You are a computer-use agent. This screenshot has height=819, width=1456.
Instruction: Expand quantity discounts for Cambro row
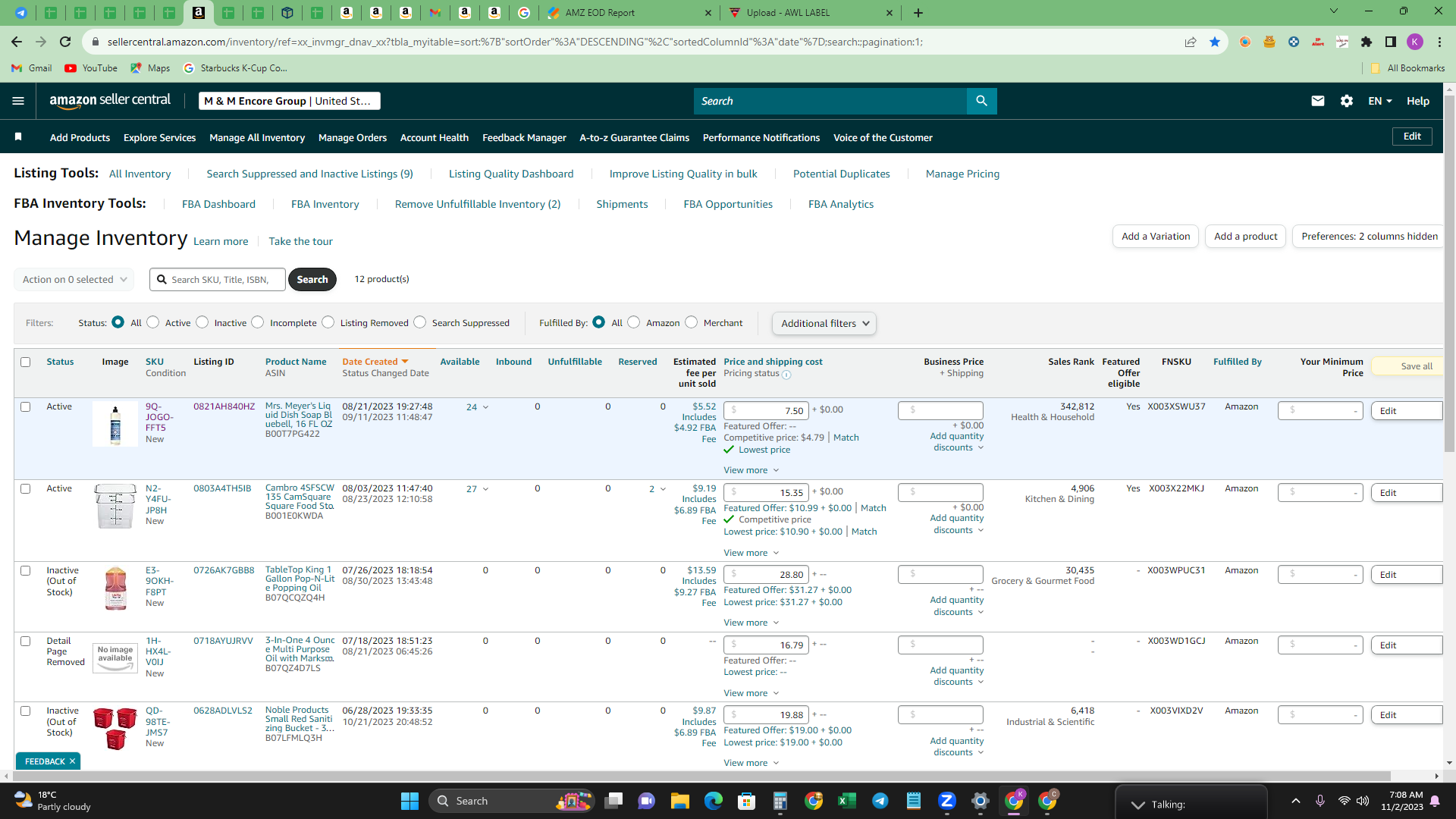[x=957, y=524]
